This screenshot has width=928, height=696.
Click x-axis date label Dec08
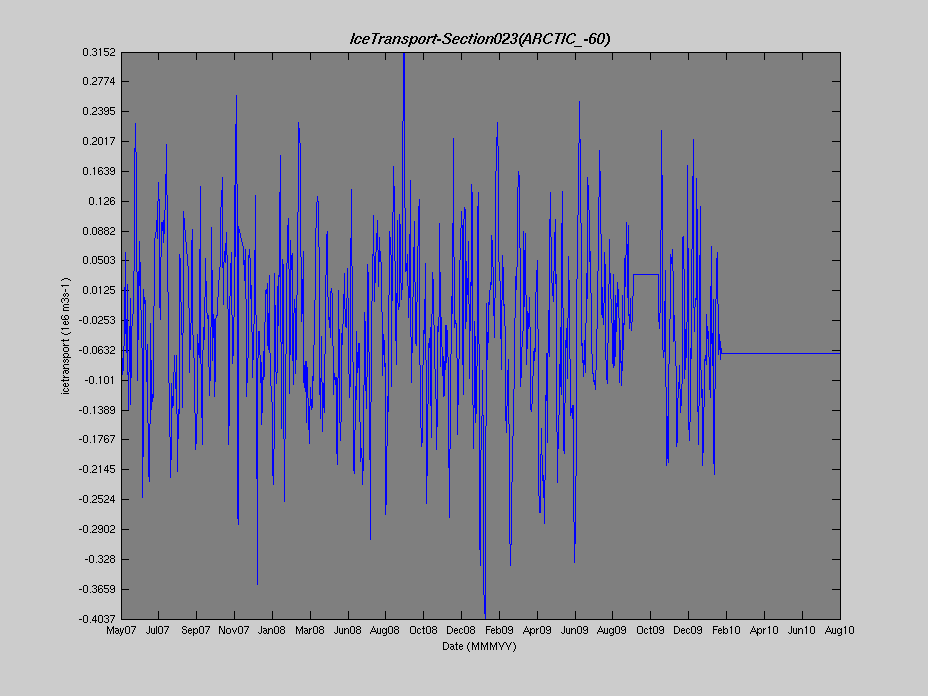click(461, 630)
